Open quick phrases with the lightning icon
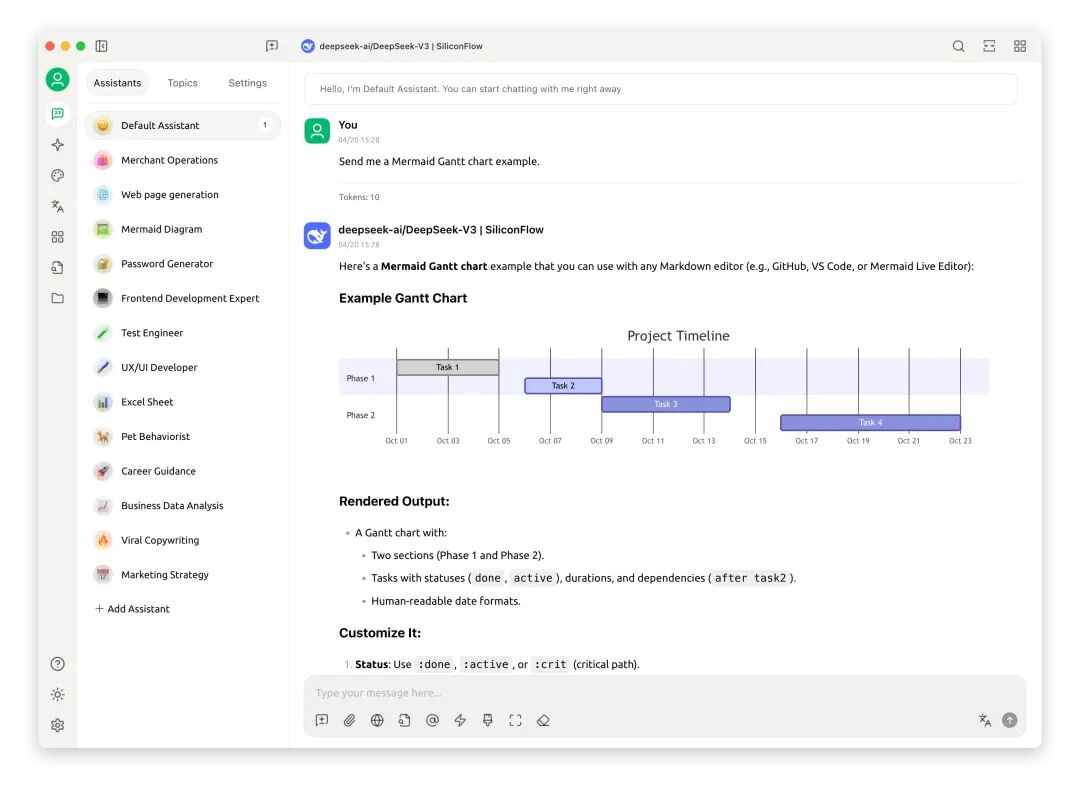This screenshot has height=794, width=1080. tap(460, 720)
